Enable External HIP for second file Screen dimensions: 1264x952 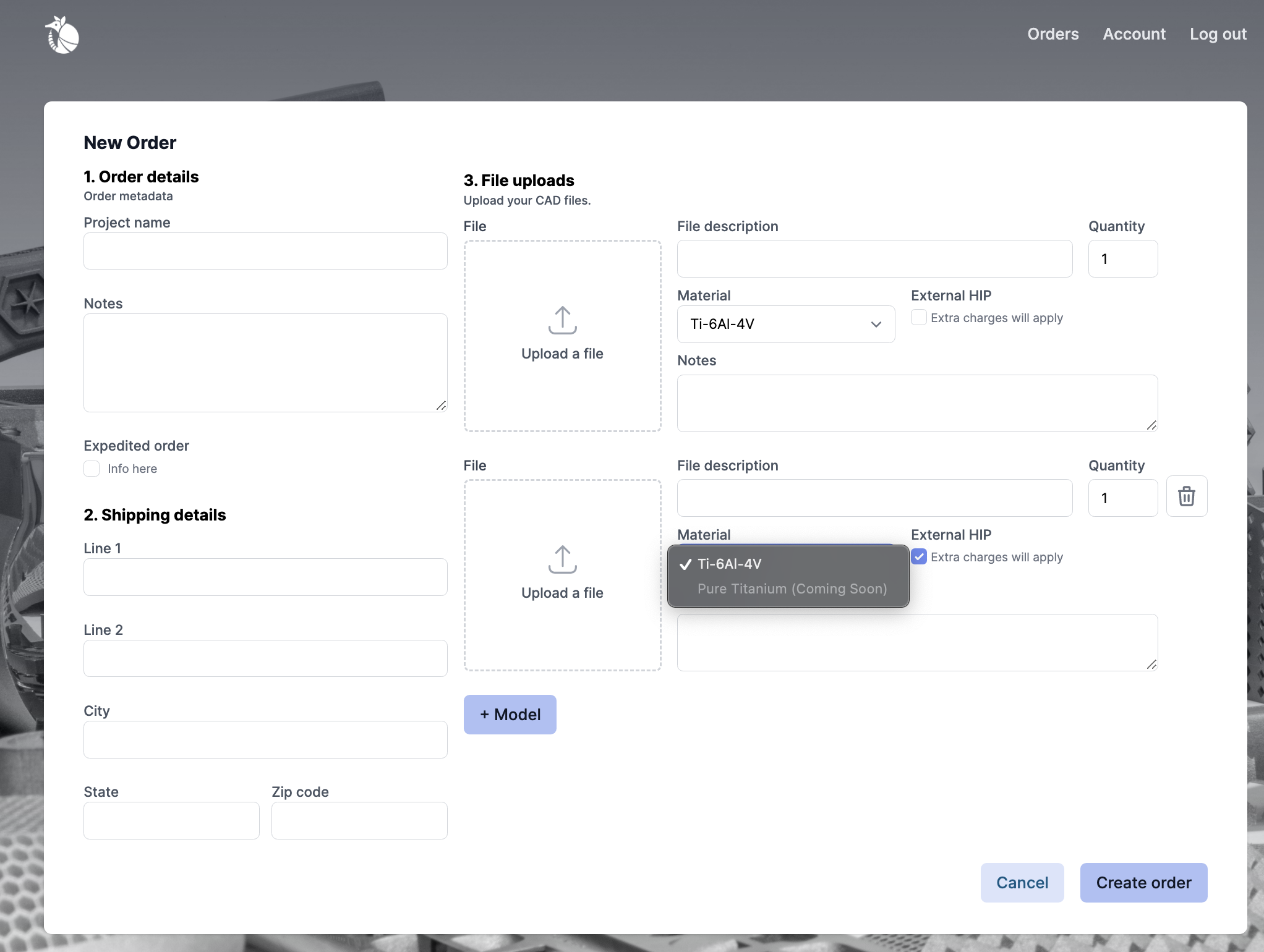click(x=918, y=556)
